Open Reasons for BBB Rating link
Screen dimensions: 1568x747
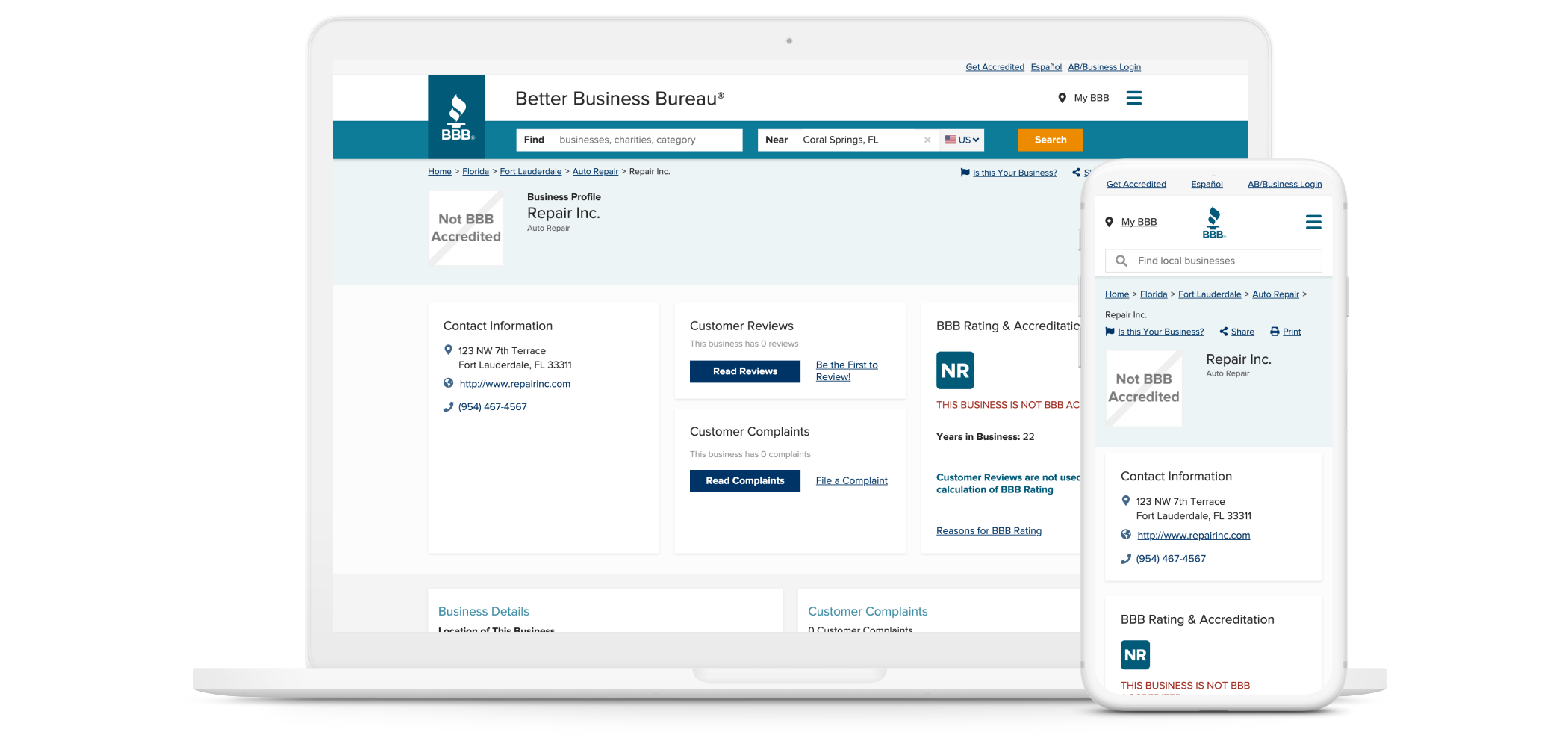[x=989, y=531]
